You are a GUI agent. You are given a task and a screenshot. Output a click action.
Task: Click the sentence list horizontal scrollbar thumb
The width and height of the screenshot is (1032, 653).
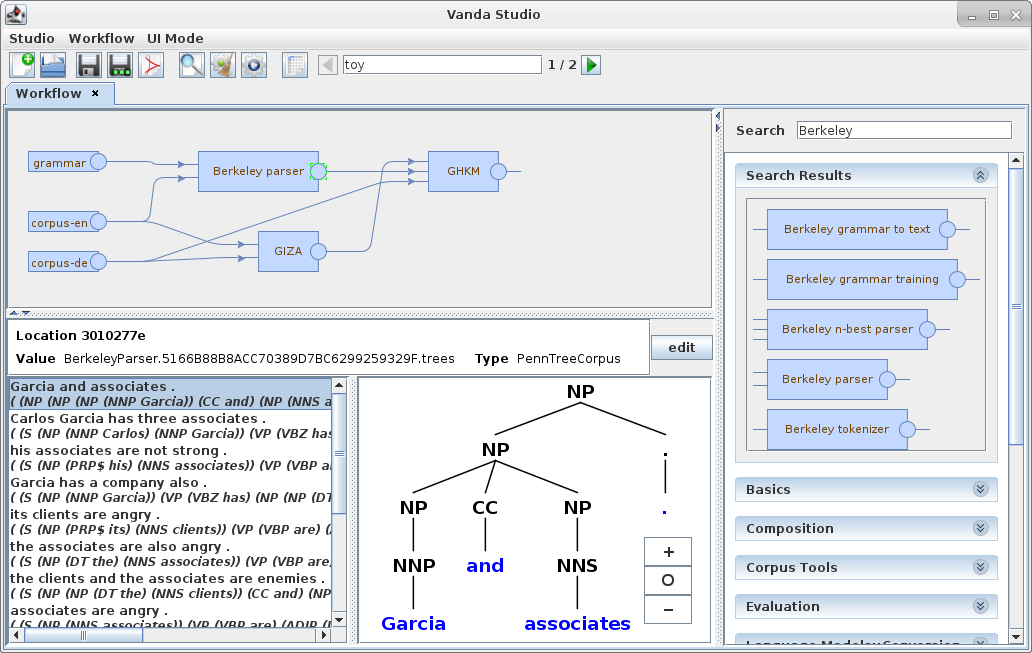point(84,635)
